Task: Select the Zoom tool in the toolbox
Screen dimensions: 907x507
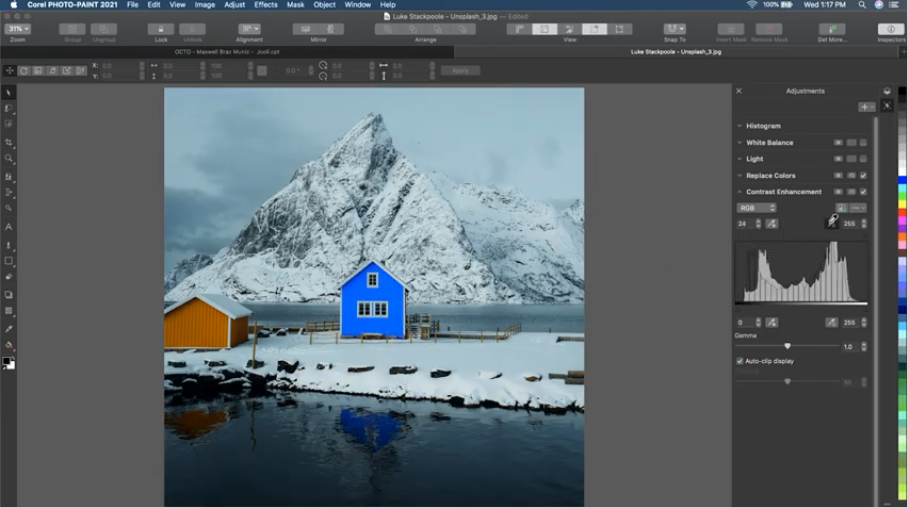Action: (x=9, y=158)
